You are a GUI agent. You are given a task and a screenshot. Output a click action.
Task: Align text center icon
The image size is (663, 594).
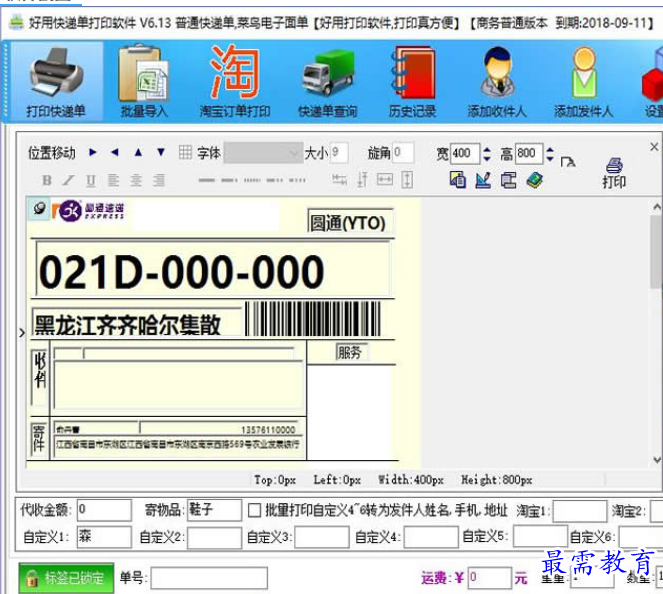136,181
